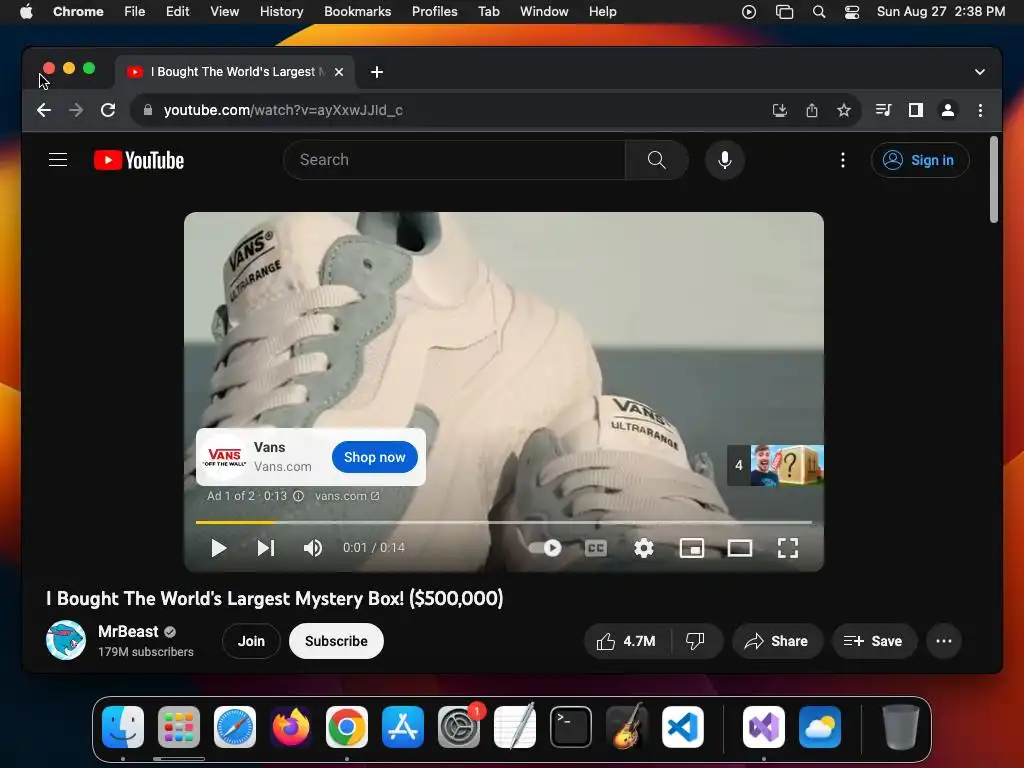The image size is (1024, 768).
Task: Open Chrome profile icon
Action: (x=948, y=110)
